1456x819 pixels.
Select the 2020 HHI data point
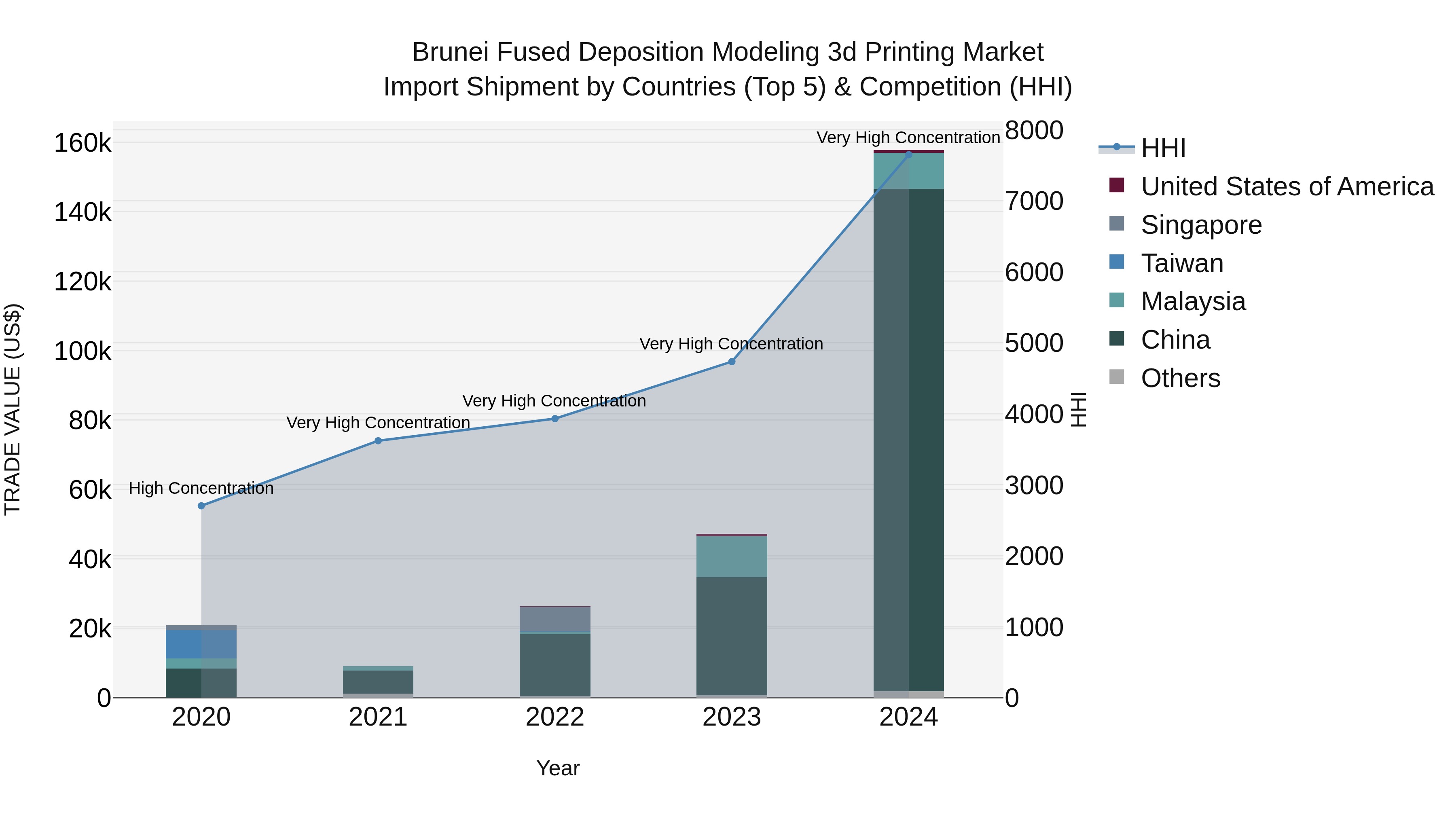201,506
